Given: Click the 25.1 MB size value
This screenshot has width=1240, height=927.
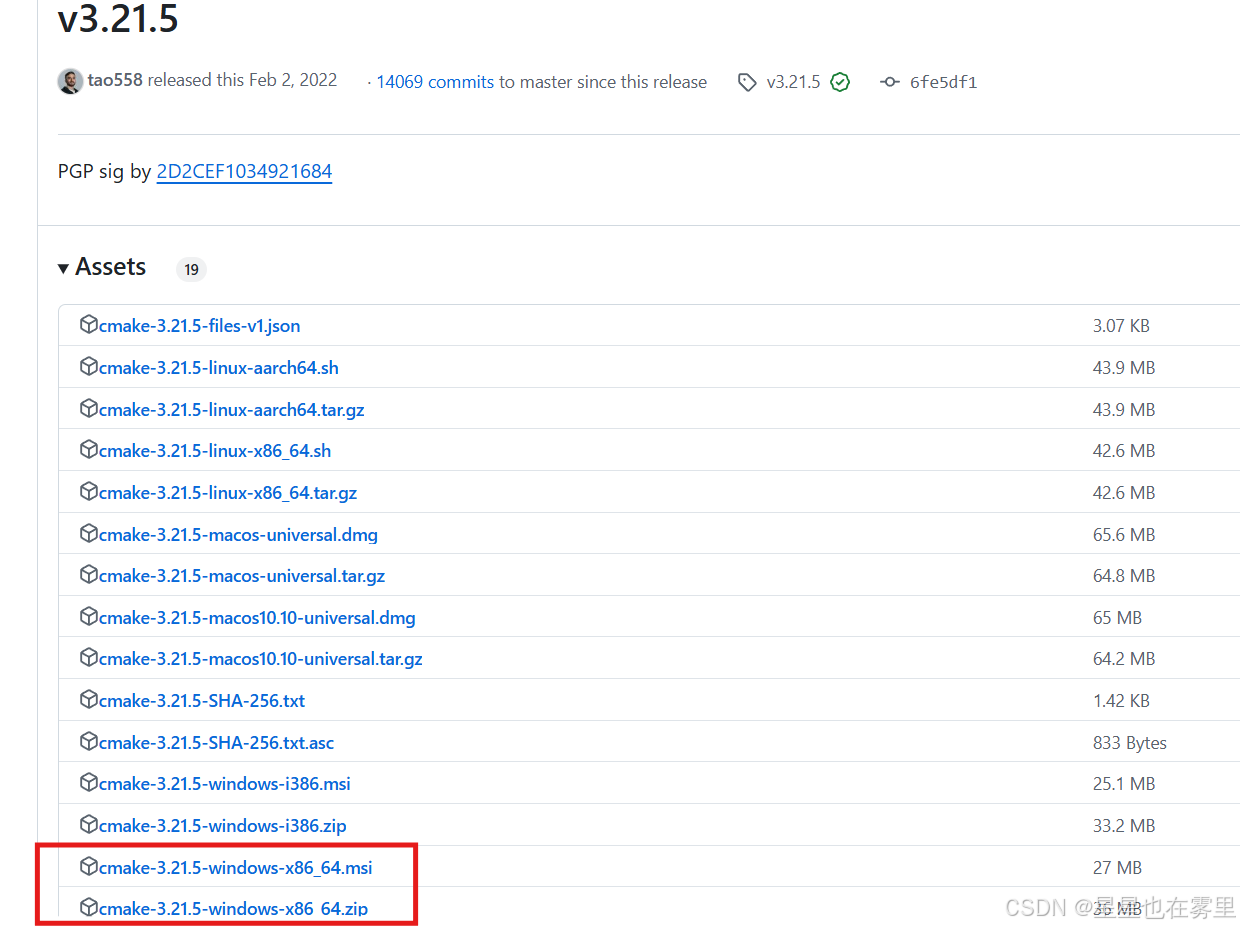Looking at the screenshot, I should [1124, 783].
